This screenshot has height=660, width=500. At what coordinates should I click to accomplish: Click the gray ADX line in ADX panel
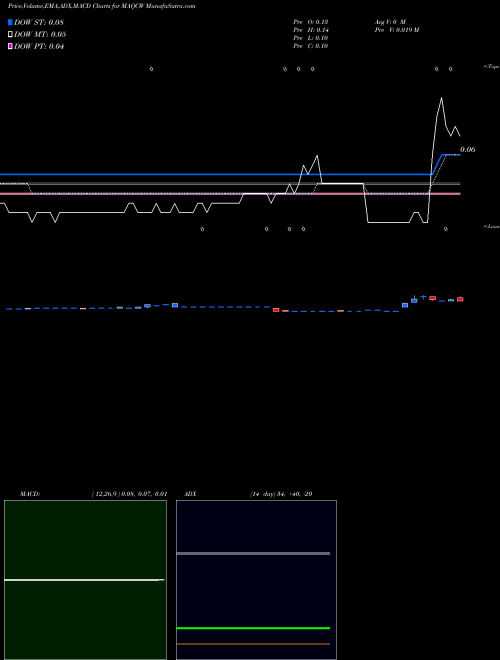[253, 554]
